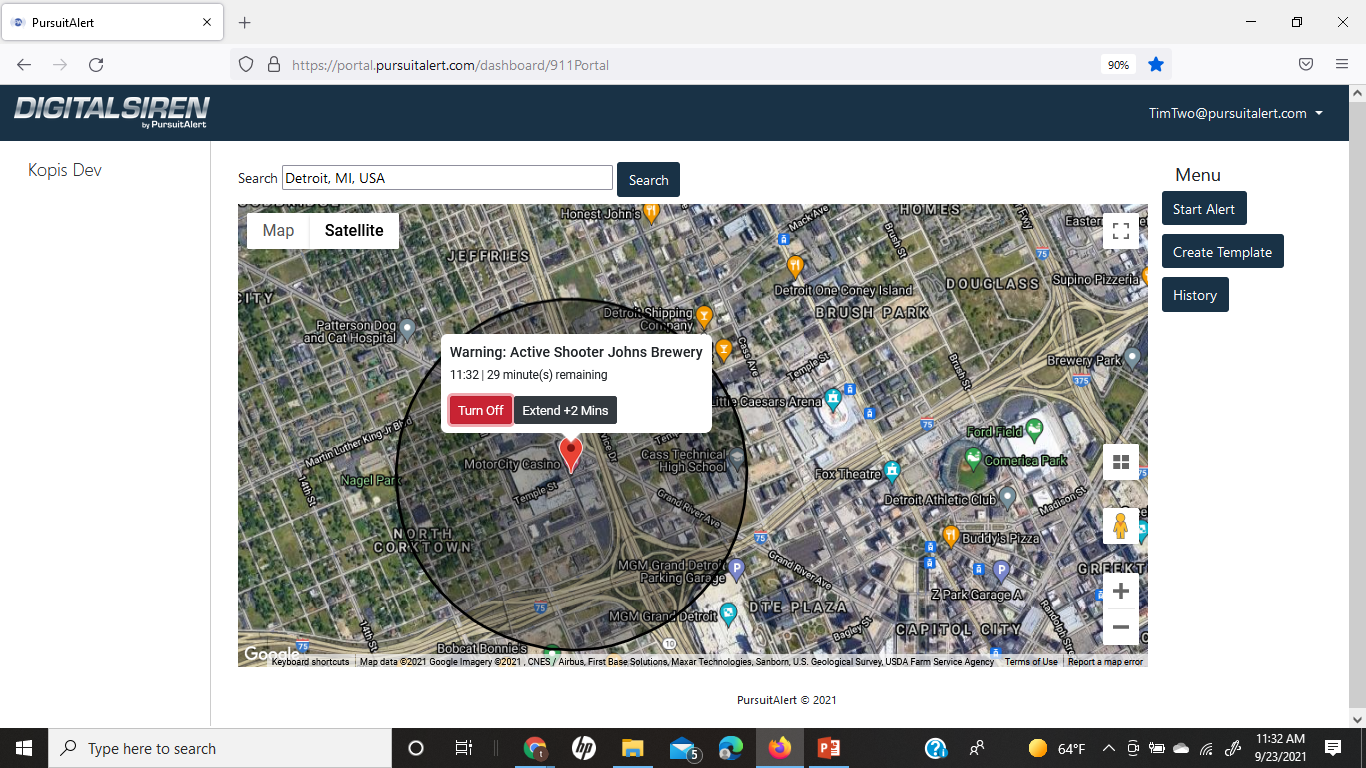Image resolution: width=1366 pixels, height=768 pixels.
Task: Launch PowerPoint from the taskbar
Action: coord(828,748)
